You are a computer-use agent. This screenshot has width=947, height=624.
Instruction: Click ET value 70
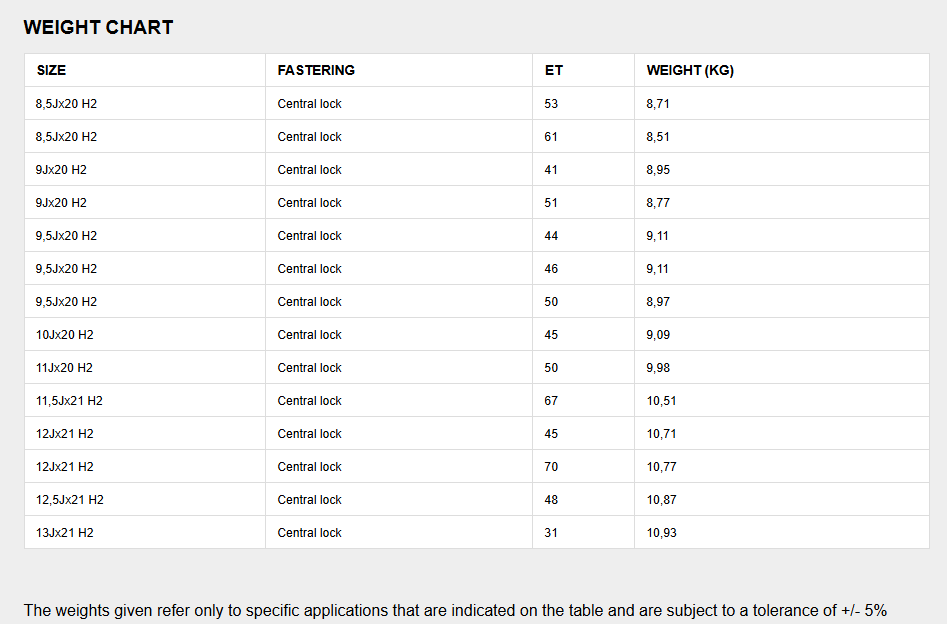[551, 466]
